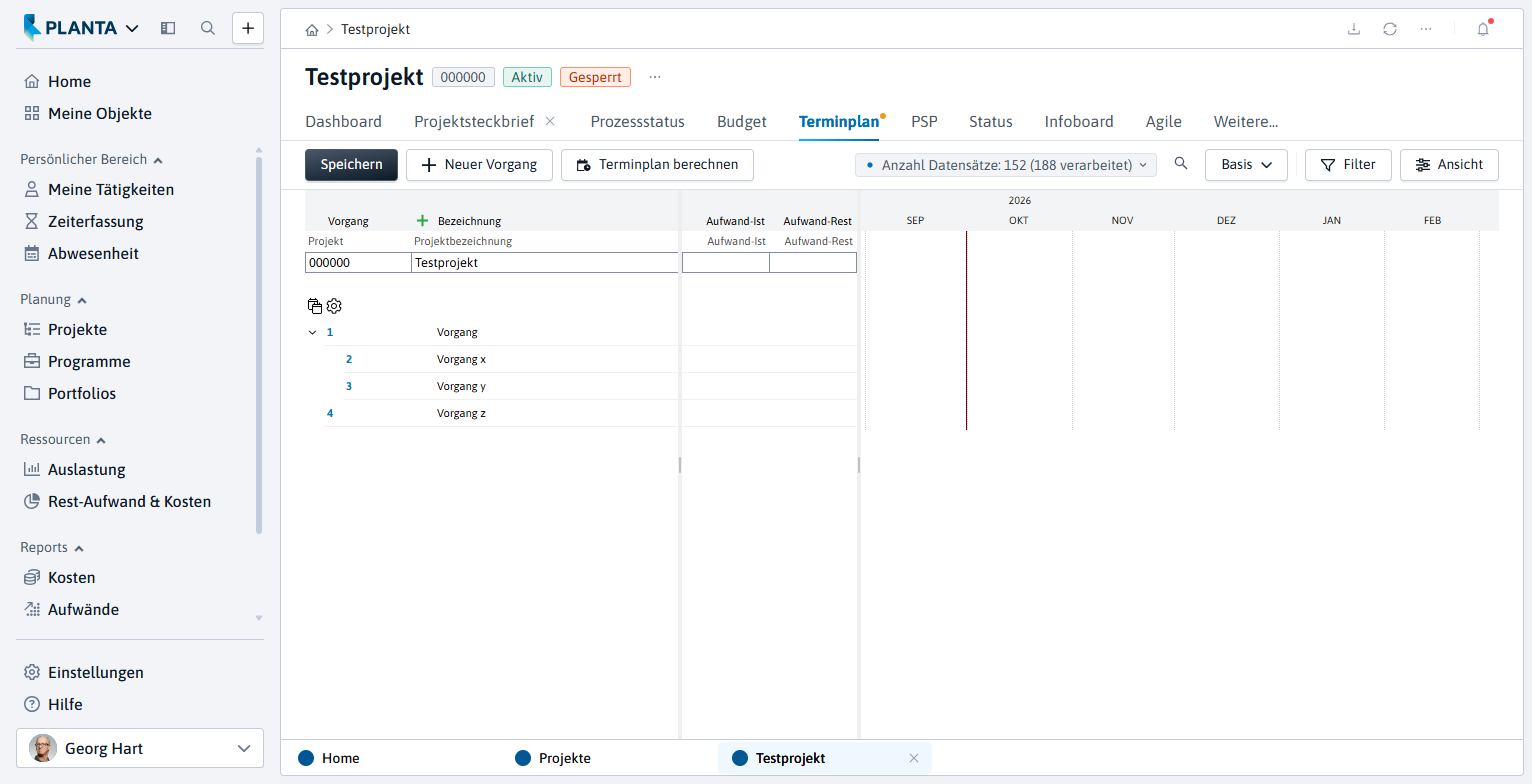Collapse Vorgang 1 tree row
The width and height of the screenshot is (1532, 784).
tap(312, 332)
